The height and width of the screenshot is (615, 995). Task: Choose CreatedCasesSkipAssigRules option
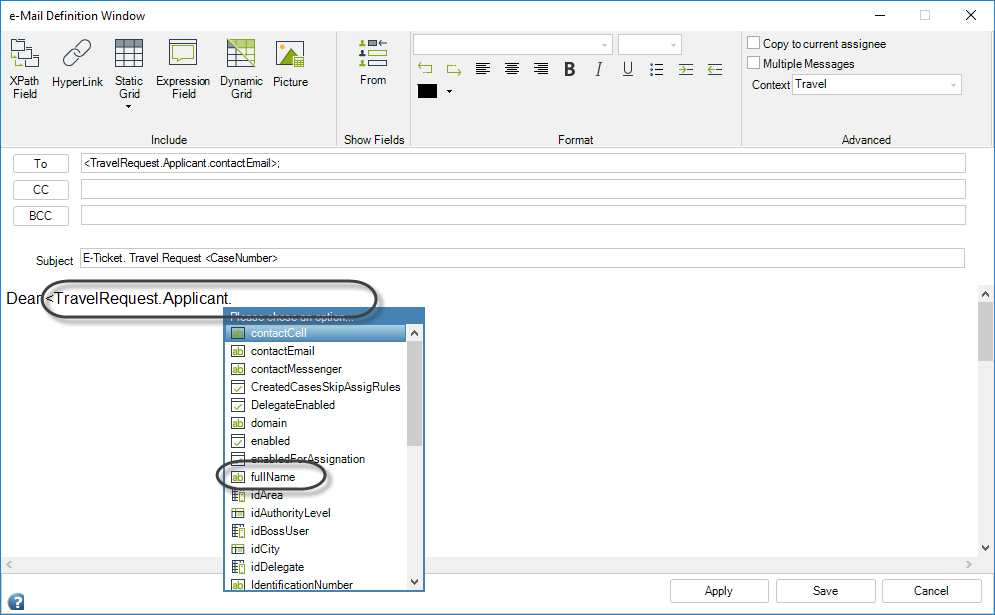point(315,387)
